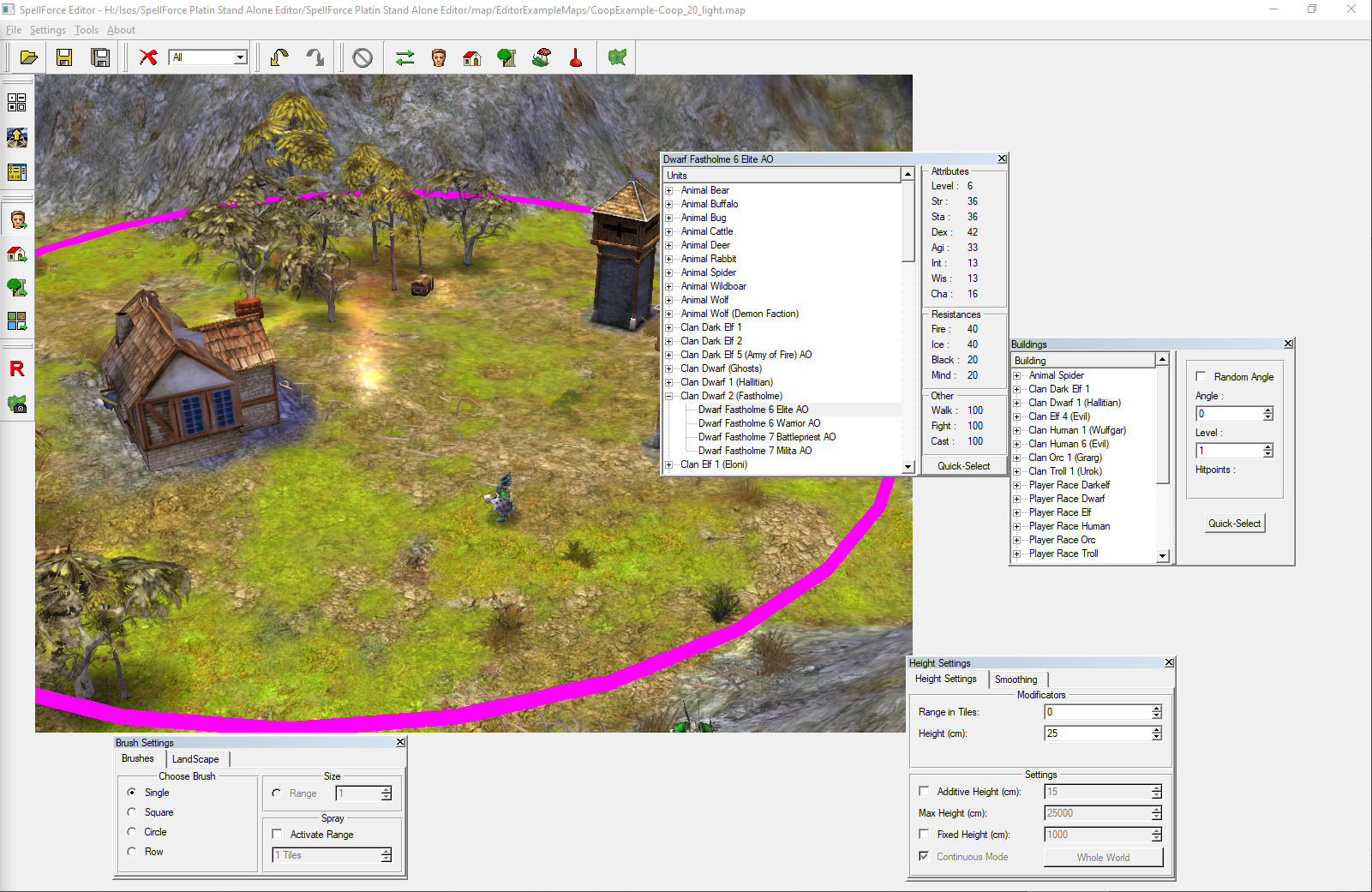Click the green map icon in toolbar

coord(617,57)
